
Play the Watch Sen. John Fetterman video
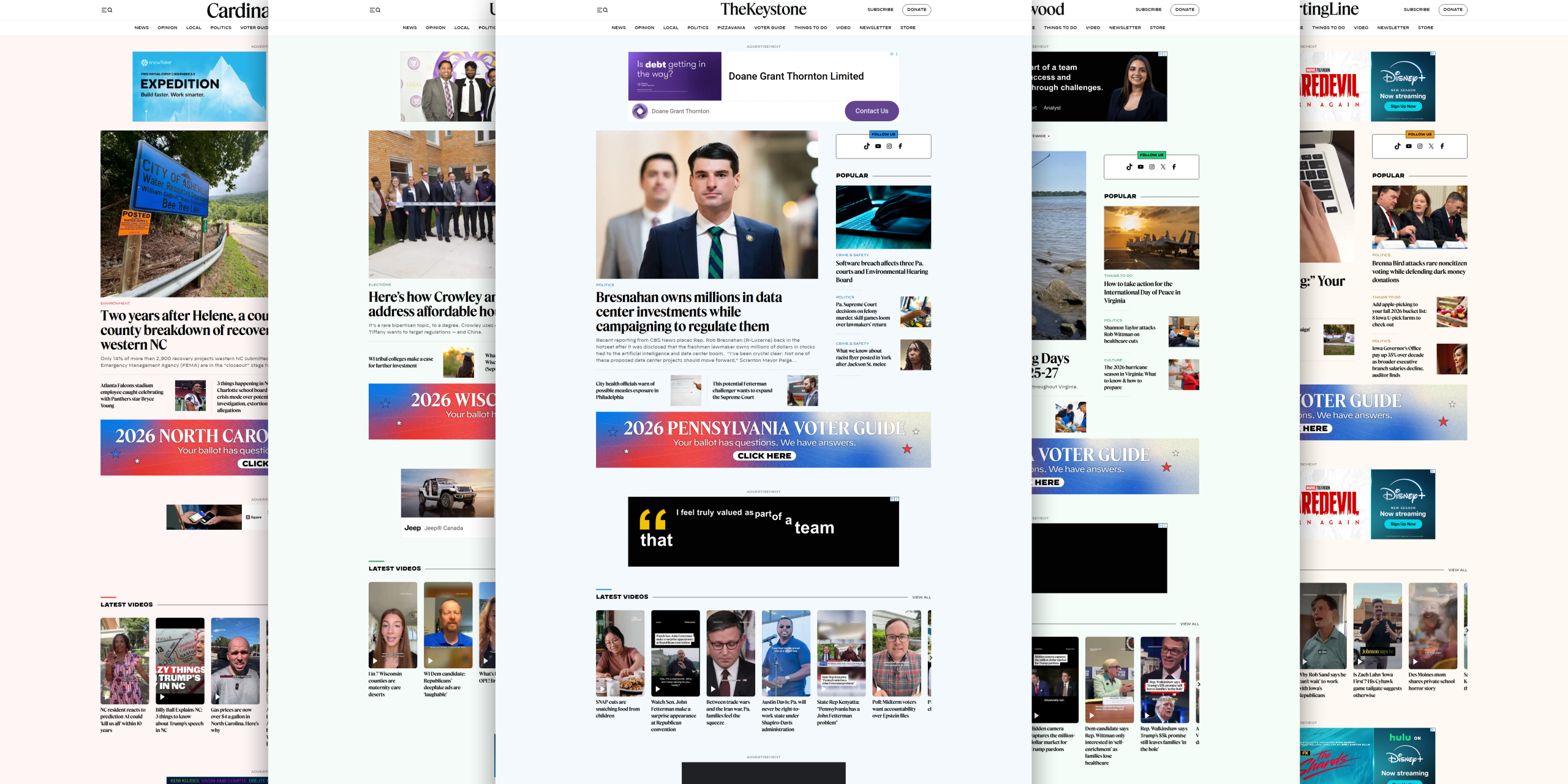coord(675,653)
